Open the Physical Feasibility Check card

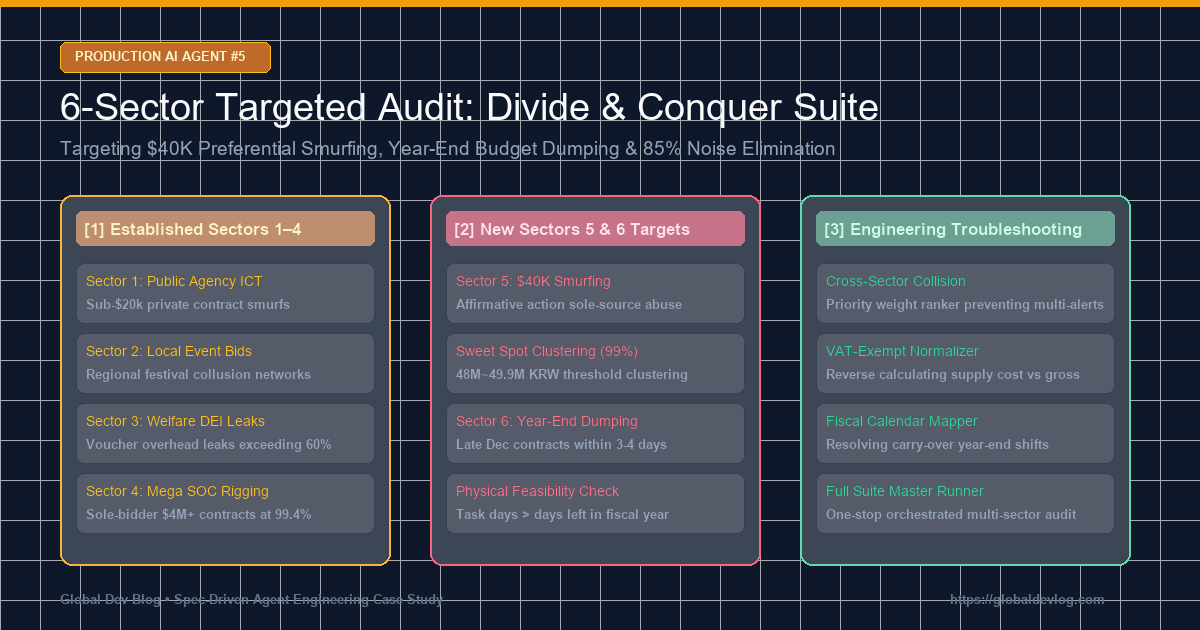coord(595,503)
